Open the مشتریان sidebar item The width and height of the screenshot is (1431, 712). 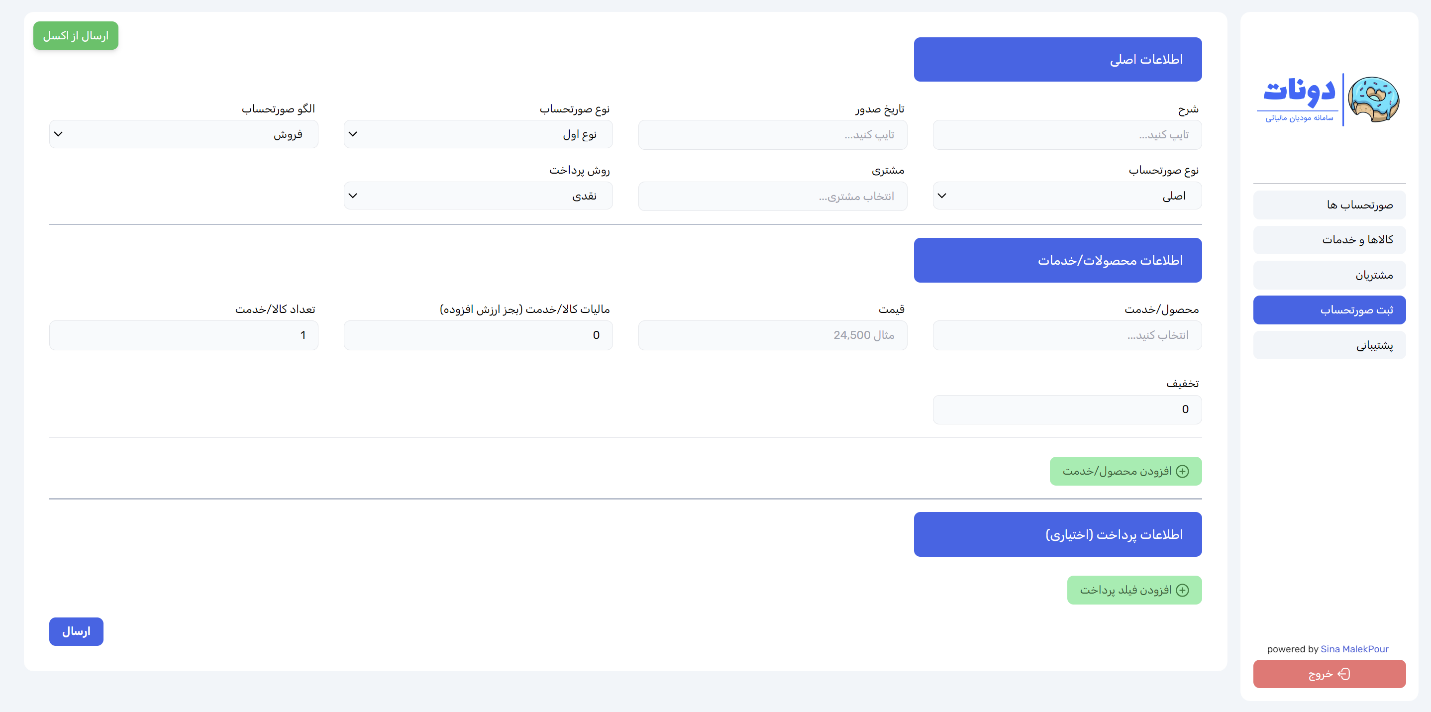[x=1329, y=275]
